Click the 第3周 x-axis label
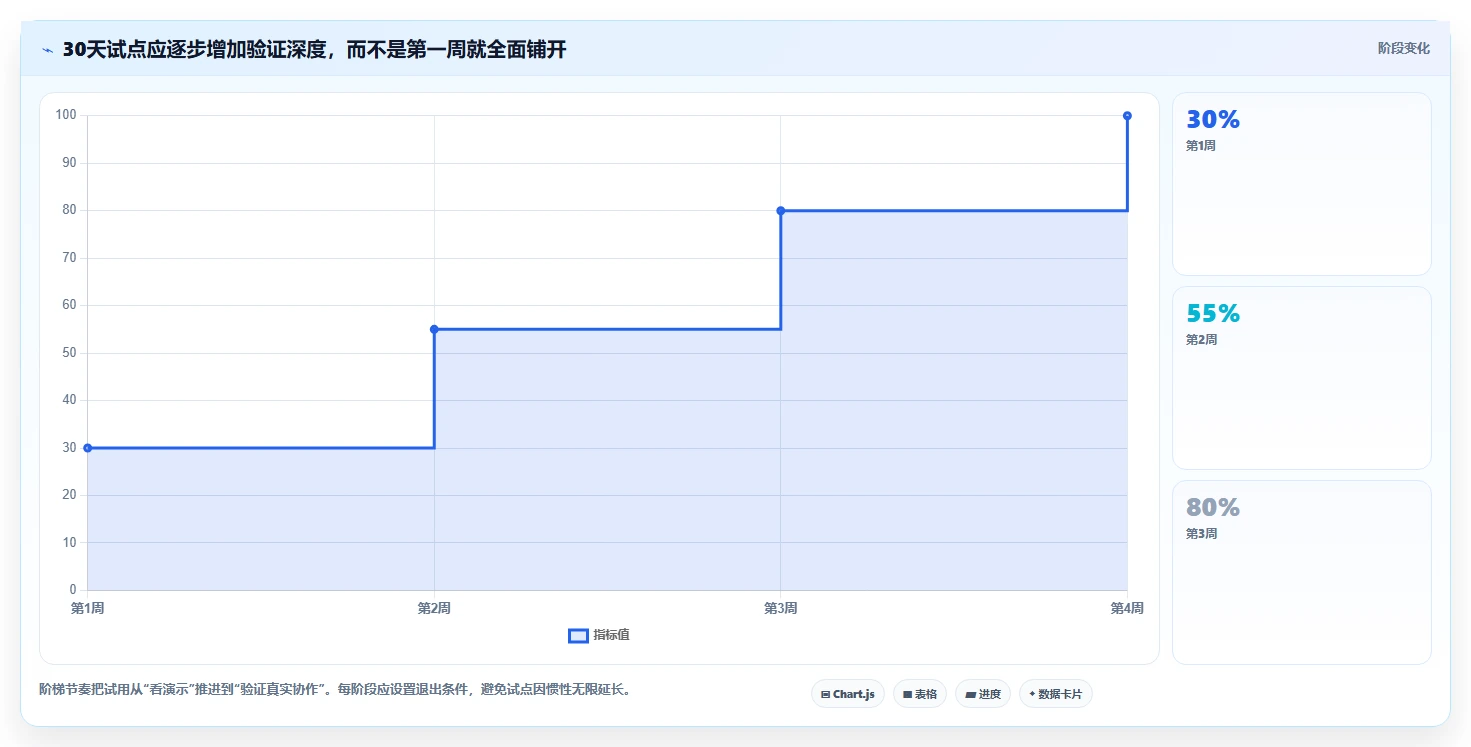 [x=781, y=608]
